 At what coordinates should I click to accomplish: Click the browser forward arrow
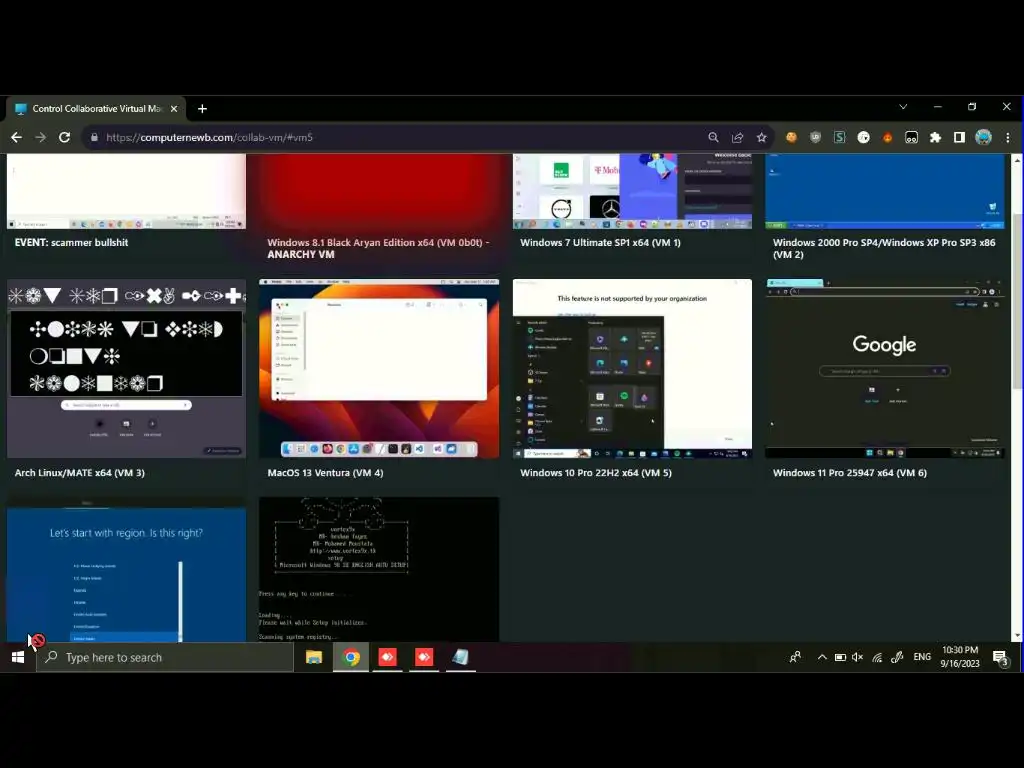[x=40, y=137]
